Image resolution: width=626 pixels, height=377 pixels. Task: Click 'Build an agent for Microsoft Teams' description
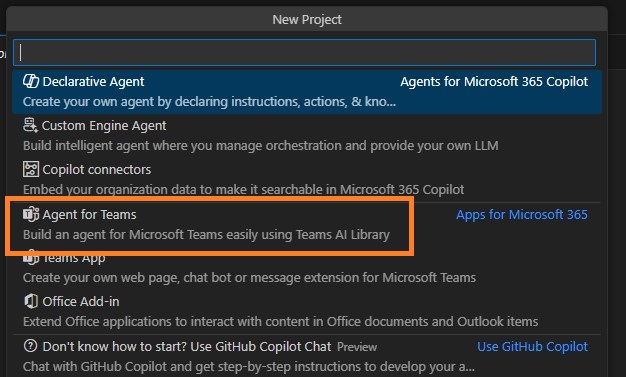206,234
